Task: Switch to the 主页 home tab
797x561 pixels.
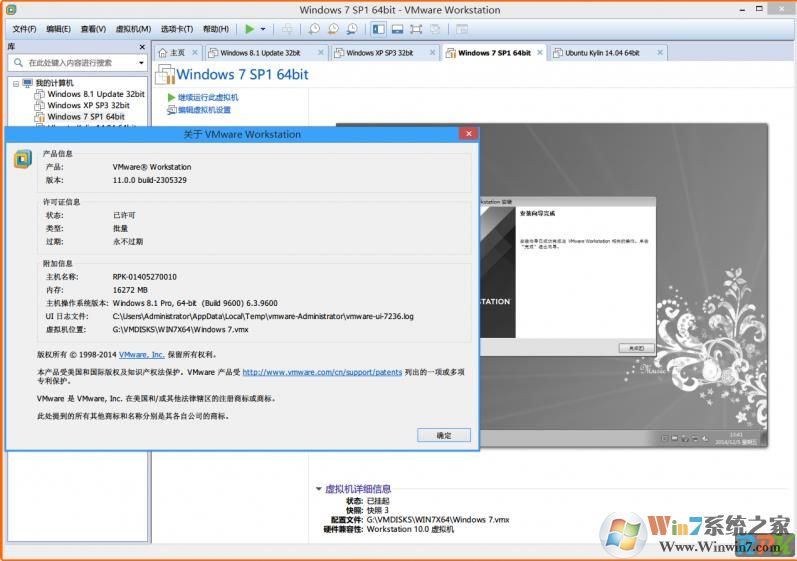Action: (x=177, y=52)
